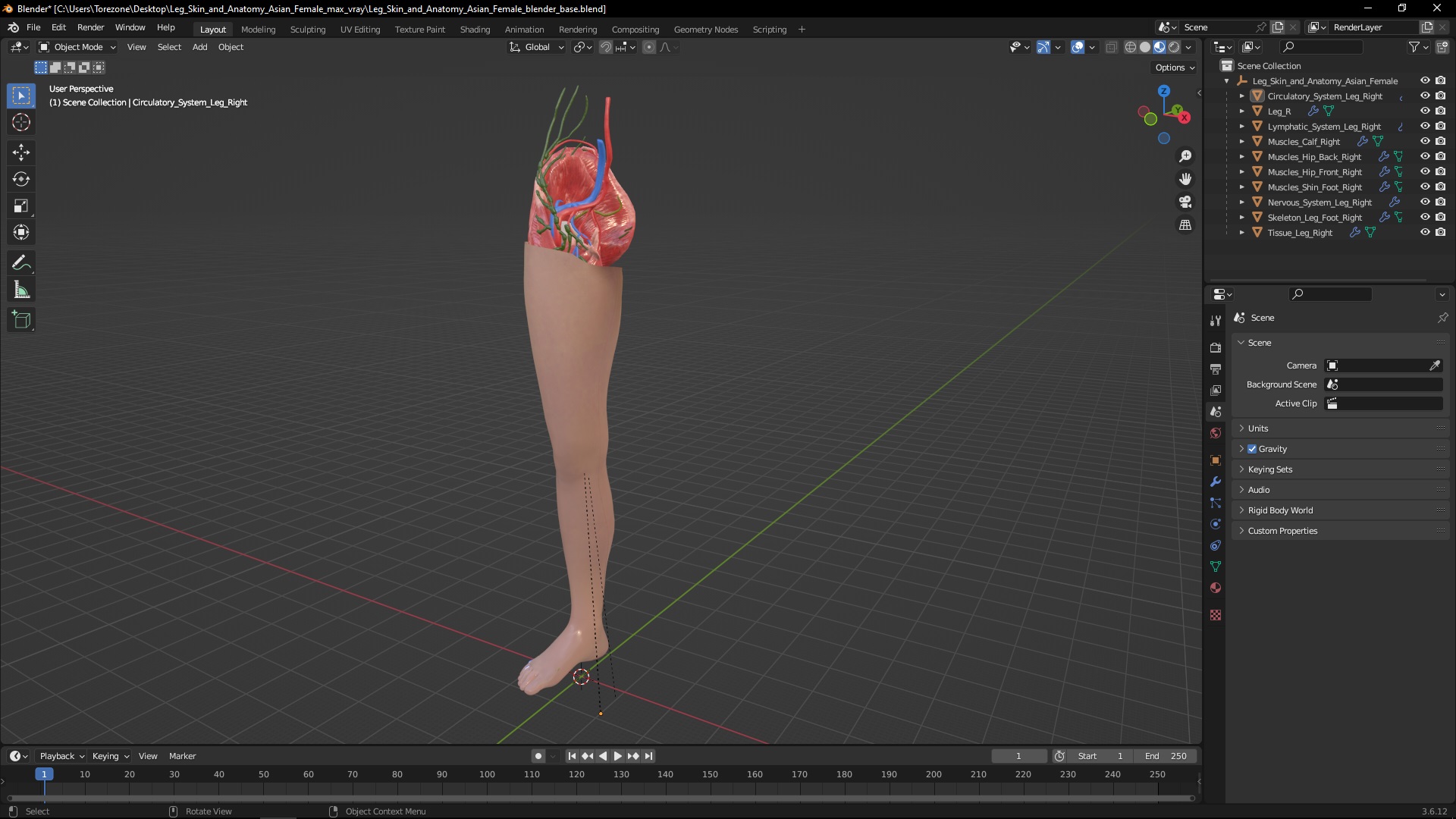The image size is (1456, 819).
Task: Open the Object Data properties tab
Action: coord(1216,566)
